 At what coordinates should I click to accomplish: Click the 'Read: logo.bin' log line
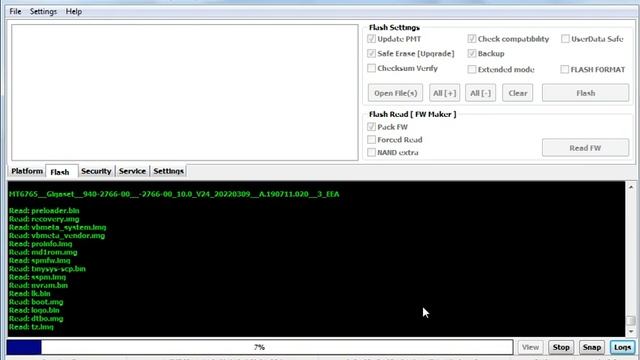click(x=34, y=310)
